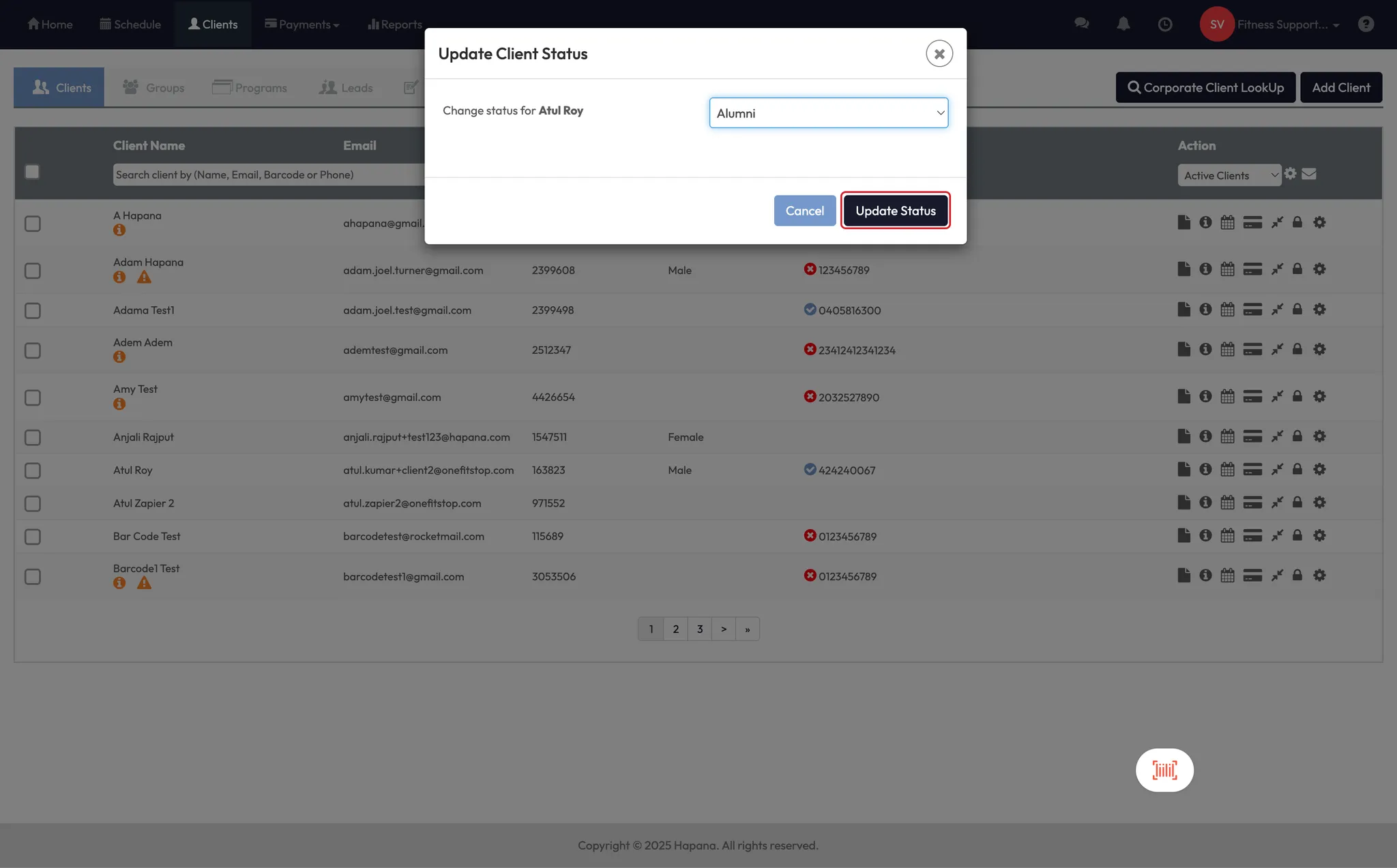Check the box for A Hapana
Image resolution: width=1397 pixels, height=868 pixels.
[x=33, y=224]
